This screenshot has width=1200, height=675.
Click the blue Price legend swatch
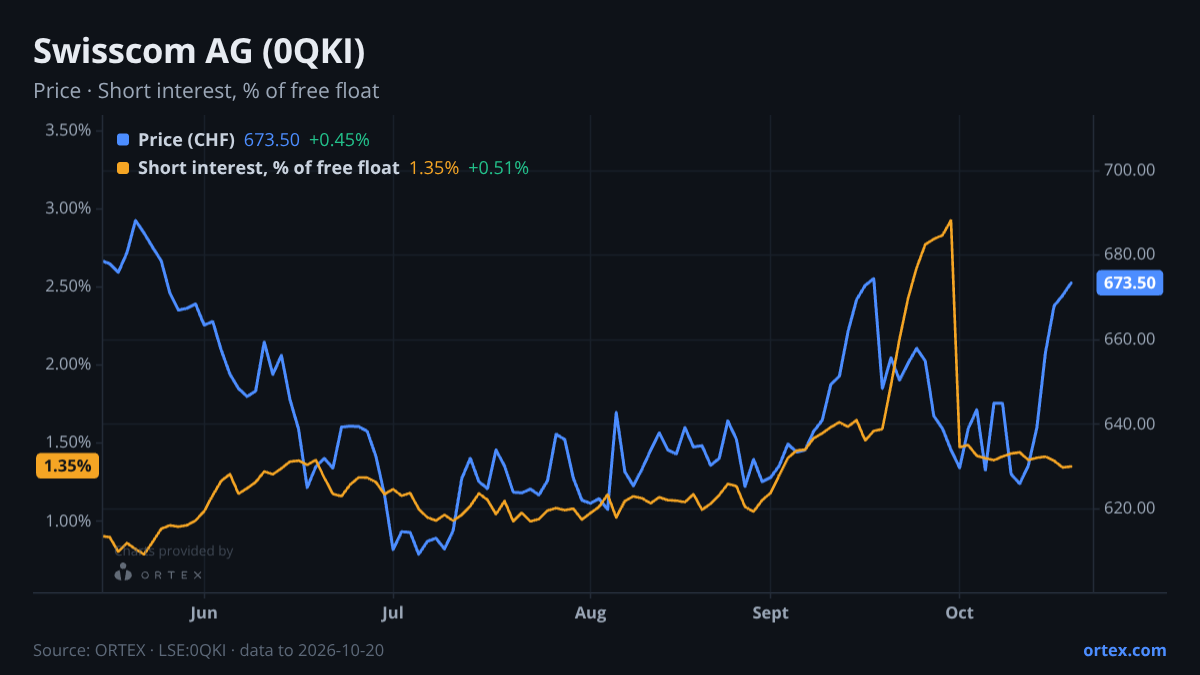[123, 140]
